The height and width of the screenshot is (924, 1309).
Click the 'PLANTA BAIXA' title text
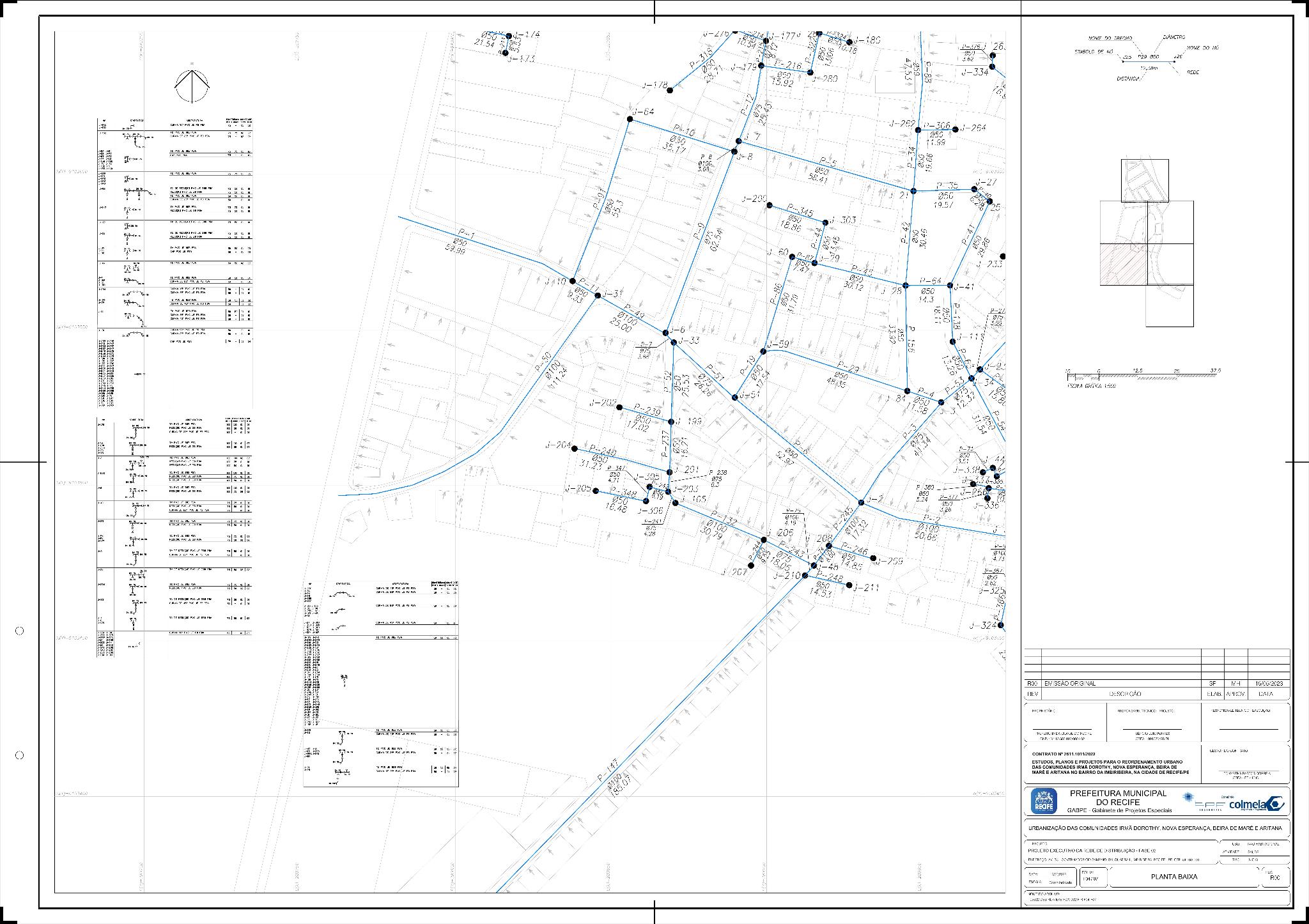coord(1173,877)
